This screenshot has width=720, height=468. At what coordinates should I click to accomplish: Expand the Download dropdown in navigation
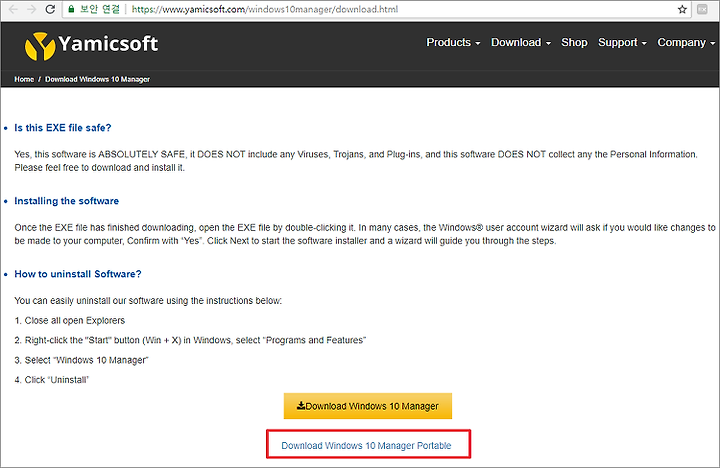521,42
